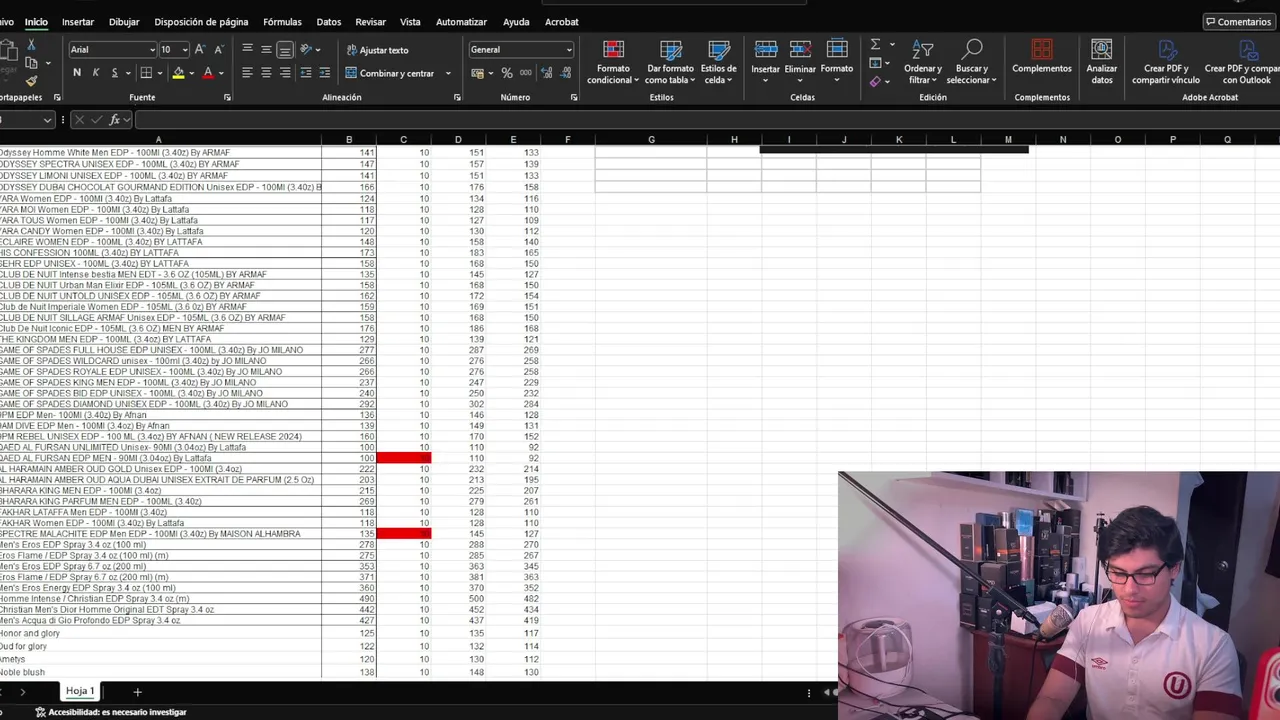The image size is (1280, 720).
Task: Increase indent icon
Action: (x=325, y=73)
